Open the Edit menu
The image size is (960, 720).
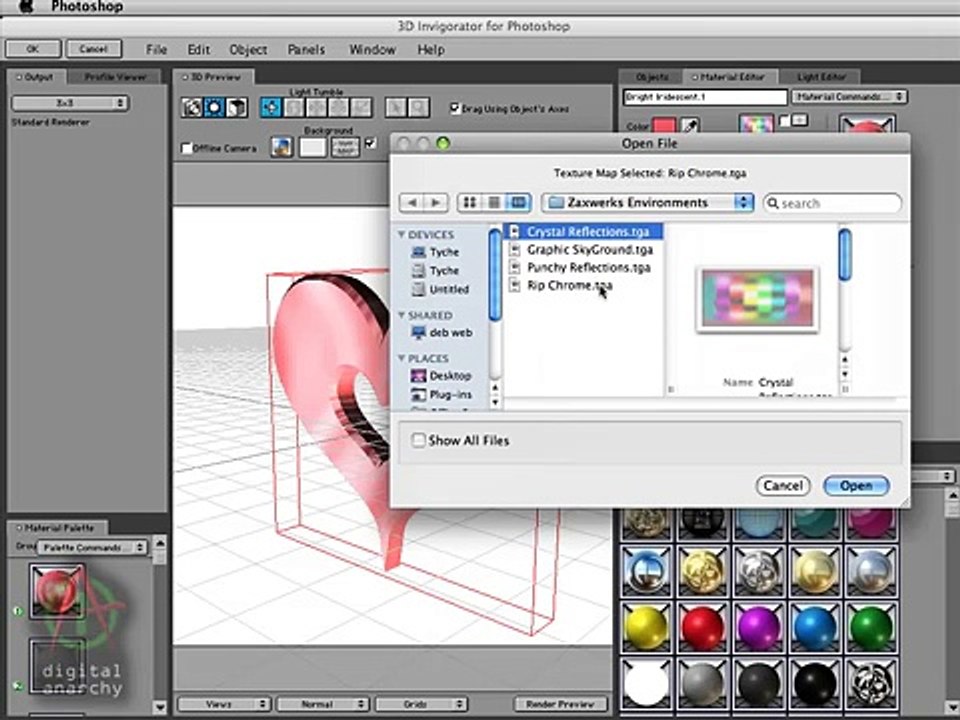coord(198,50)
